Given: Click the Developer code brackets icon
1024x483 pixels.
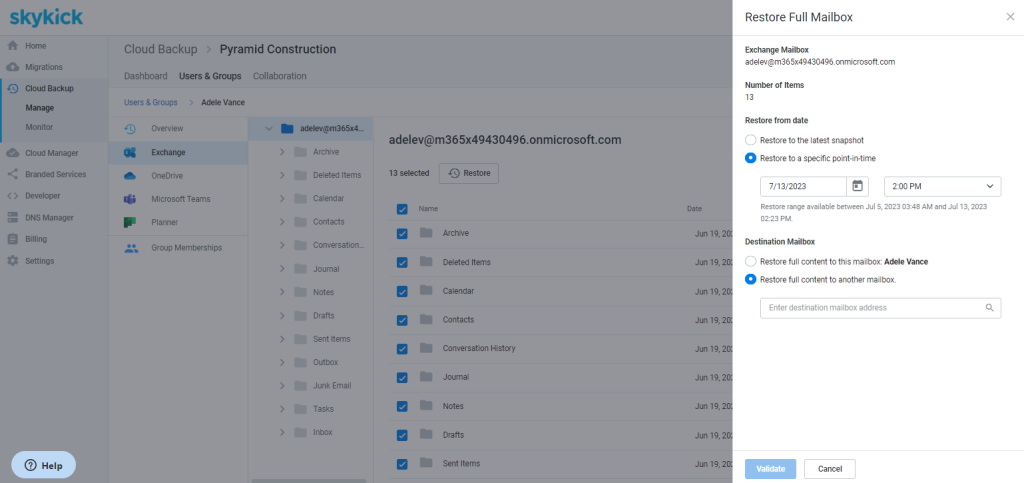Looking at the screenshot, I should [x=12, y=196].
